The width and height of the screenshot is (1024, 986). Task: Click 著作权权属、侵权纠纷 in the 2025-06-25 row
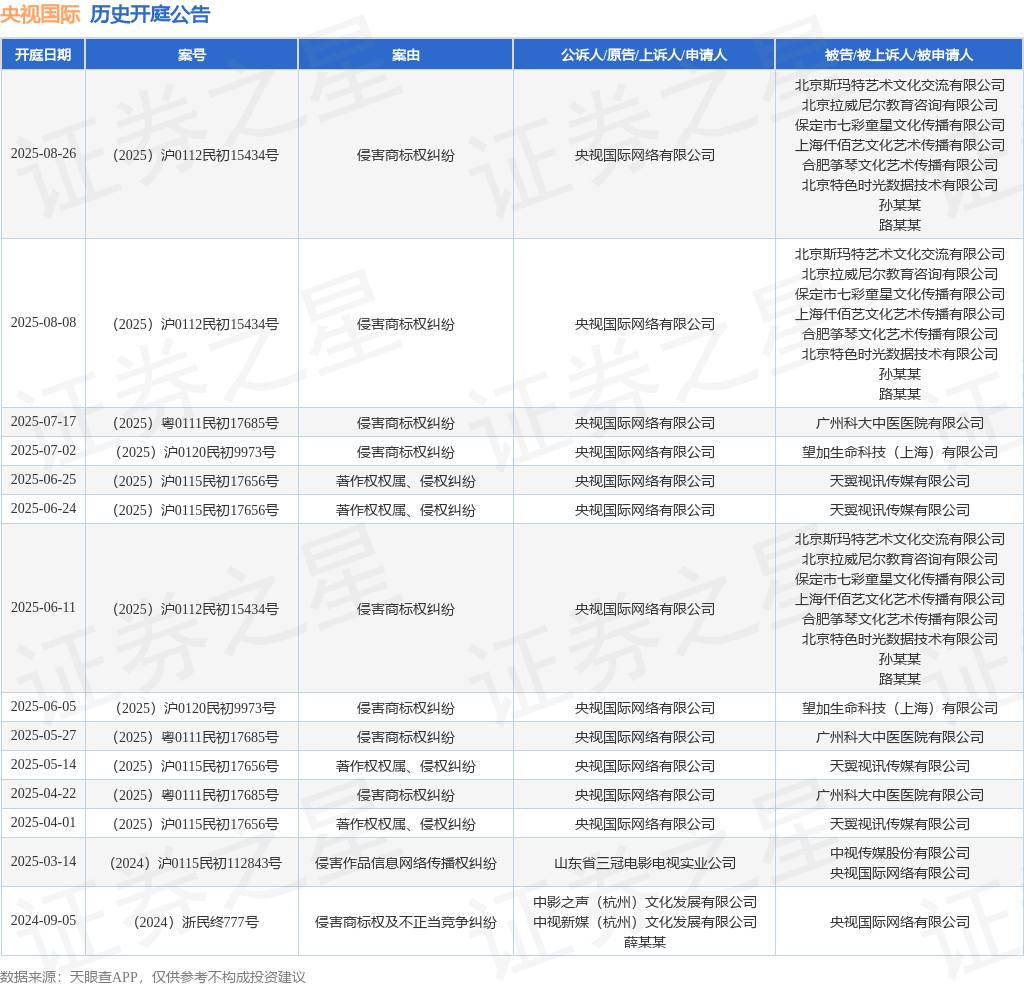tap(406, 481)
